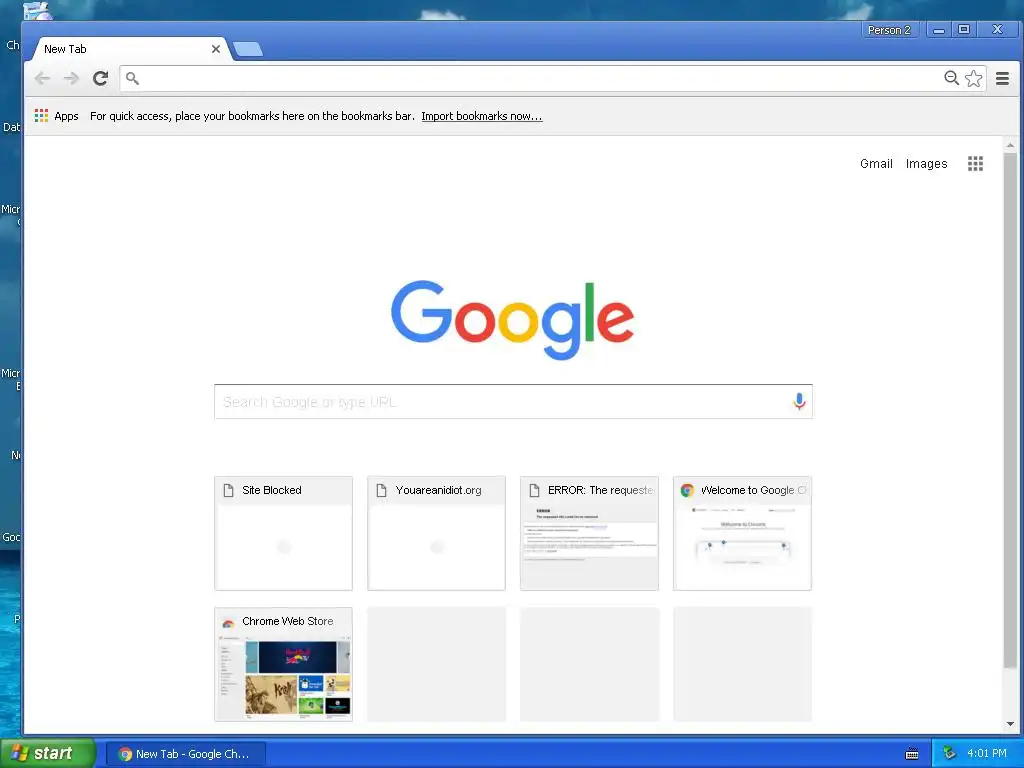Select New Tab - Google Chrome taskbar button
Screen dimensions: 1024x768
(x=186, y=754)
